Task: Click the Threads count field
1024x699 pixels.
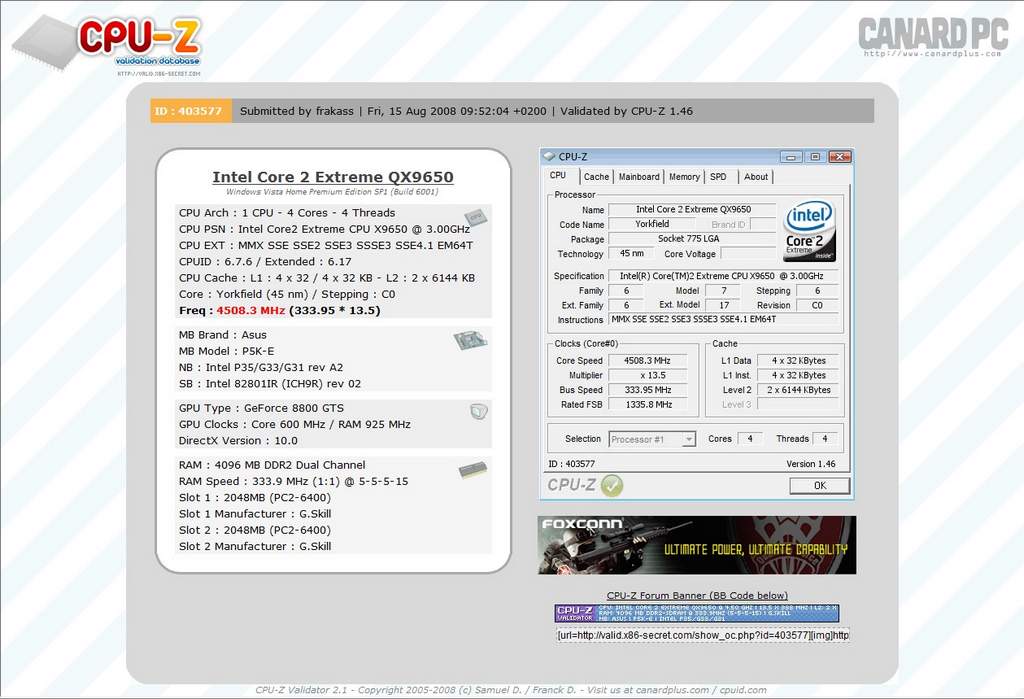Action: click(825, 439)
